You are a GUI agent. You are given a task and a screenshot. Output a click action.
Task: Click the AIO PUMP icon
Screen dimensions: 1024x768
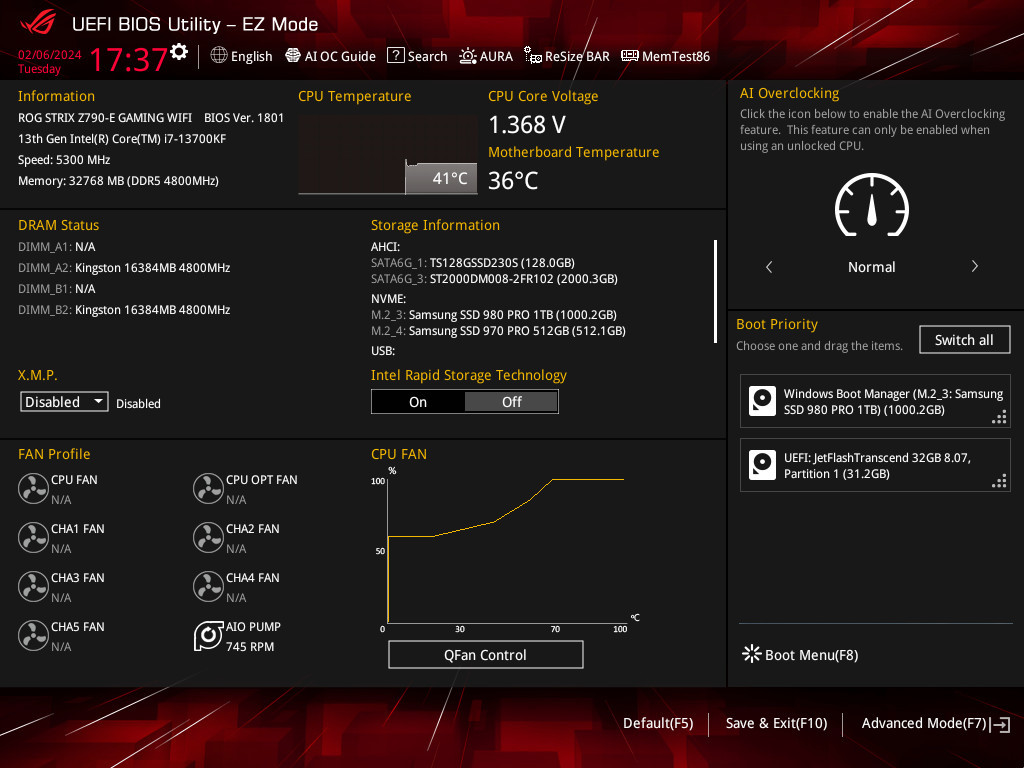(208, 636)
